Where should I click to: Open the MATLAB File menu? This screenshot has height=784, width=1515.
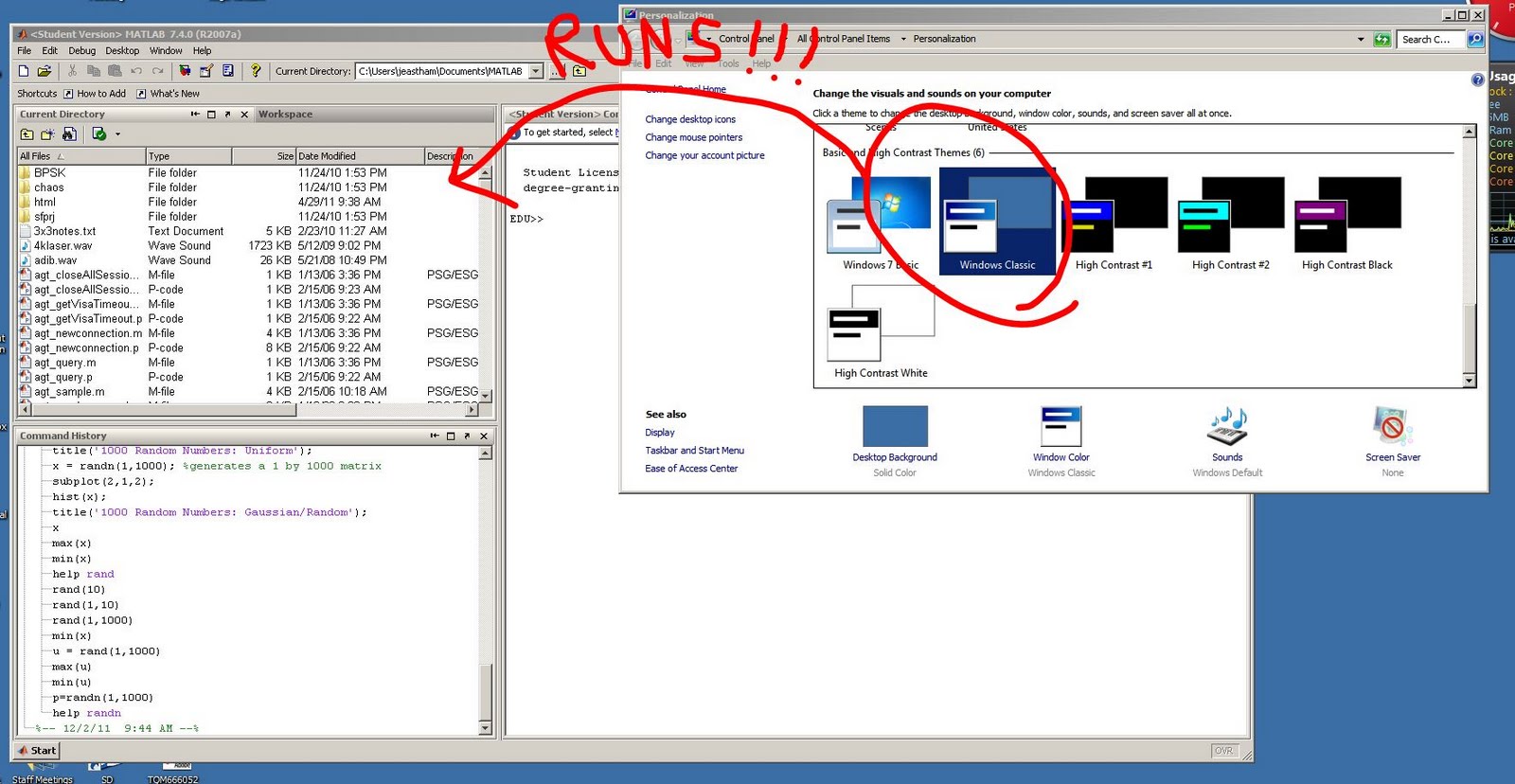point(25,51)
